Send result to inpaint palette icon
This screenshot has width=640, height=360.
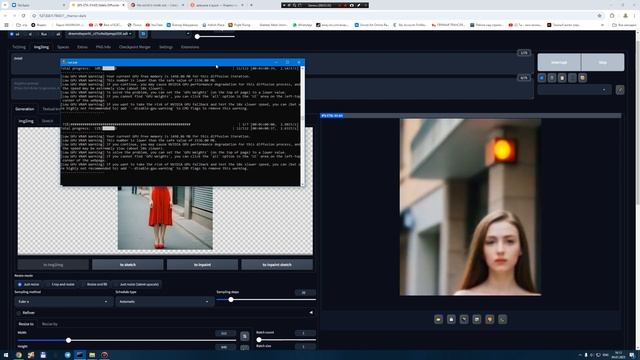[490, 319]
